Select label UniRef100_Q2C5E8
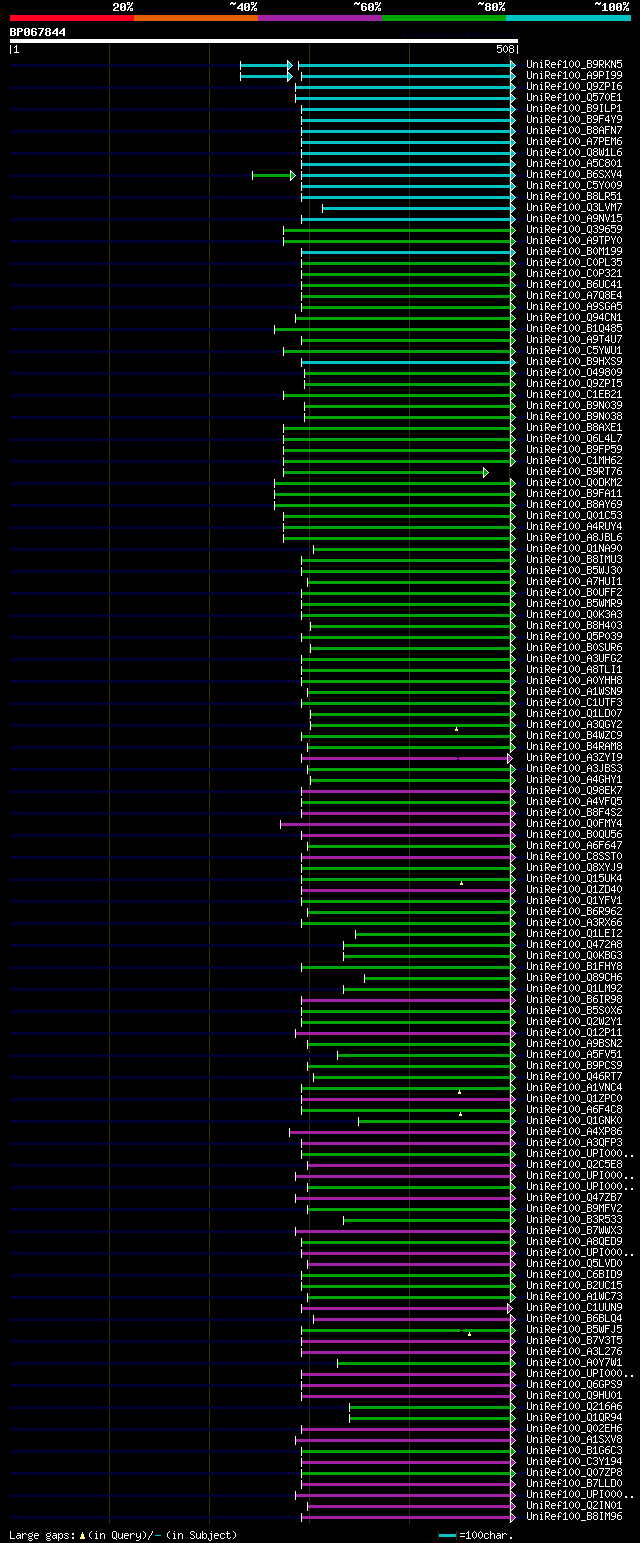 pyautogui.click(x=574, y=1164)
